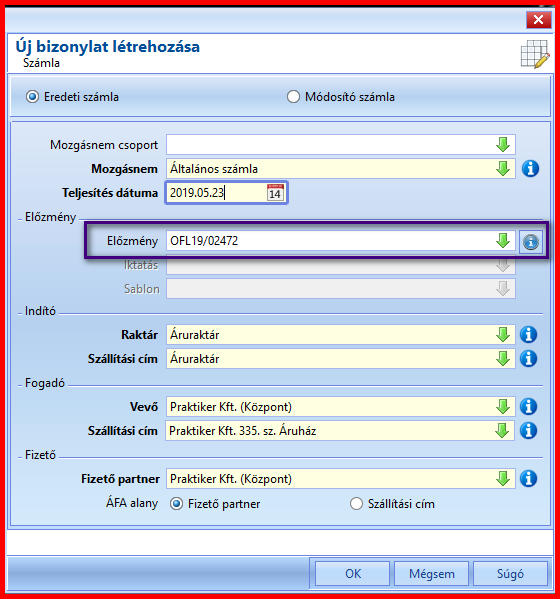560x599 pixels.
Task: Select the Eredeti számla radio button
Action: pyautogui.click(x=32, y=97)
